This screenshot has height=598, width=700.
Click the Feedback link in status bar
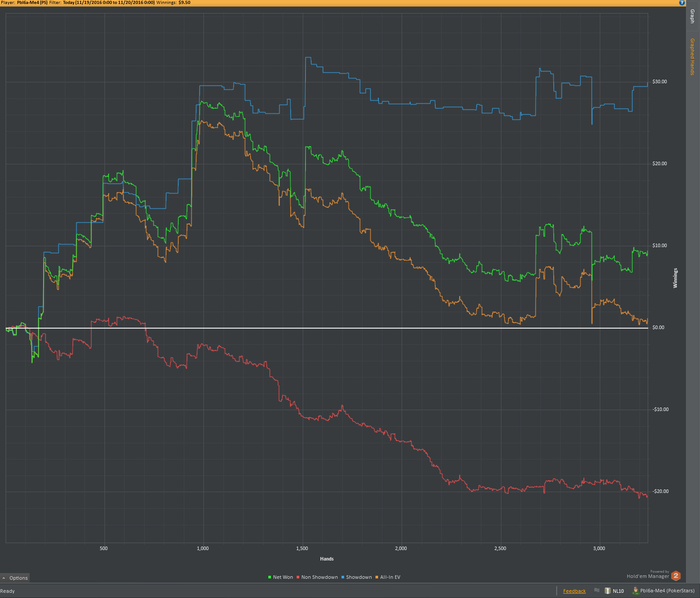574,591
